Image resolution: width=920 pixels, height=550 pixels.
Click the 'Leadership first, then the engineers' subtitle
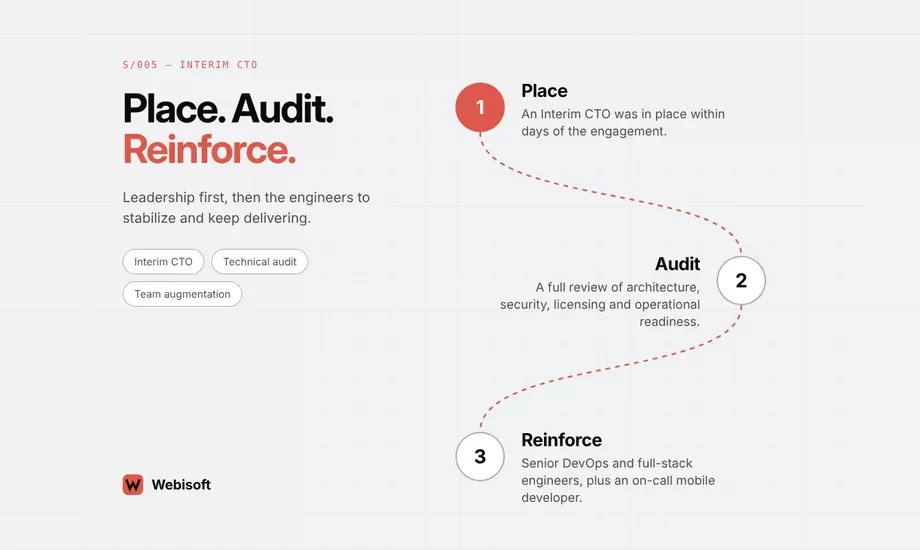246,208
